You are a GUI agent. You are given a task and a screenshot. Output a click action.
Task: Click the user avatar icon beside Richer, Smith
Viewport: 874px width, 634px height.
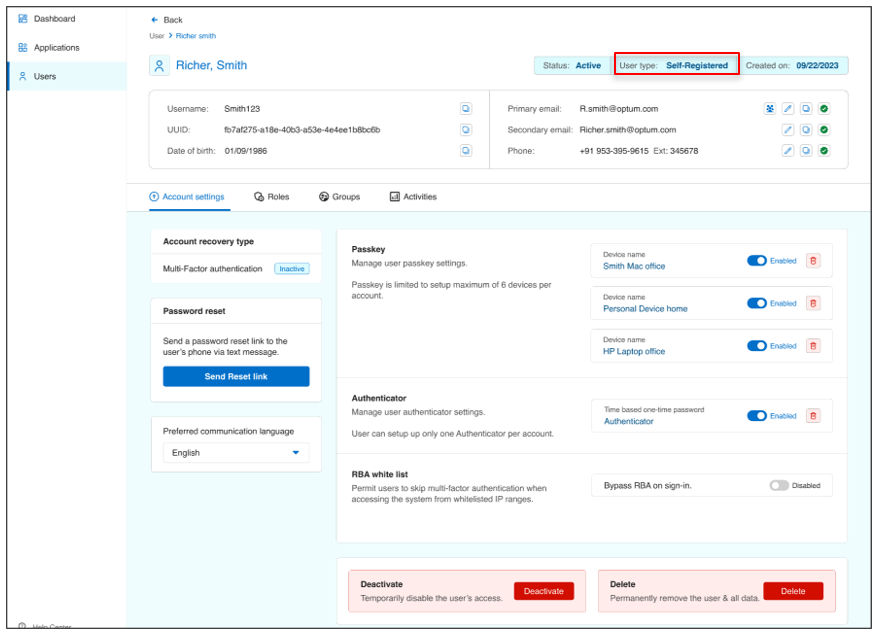click(x=159, y=66)
